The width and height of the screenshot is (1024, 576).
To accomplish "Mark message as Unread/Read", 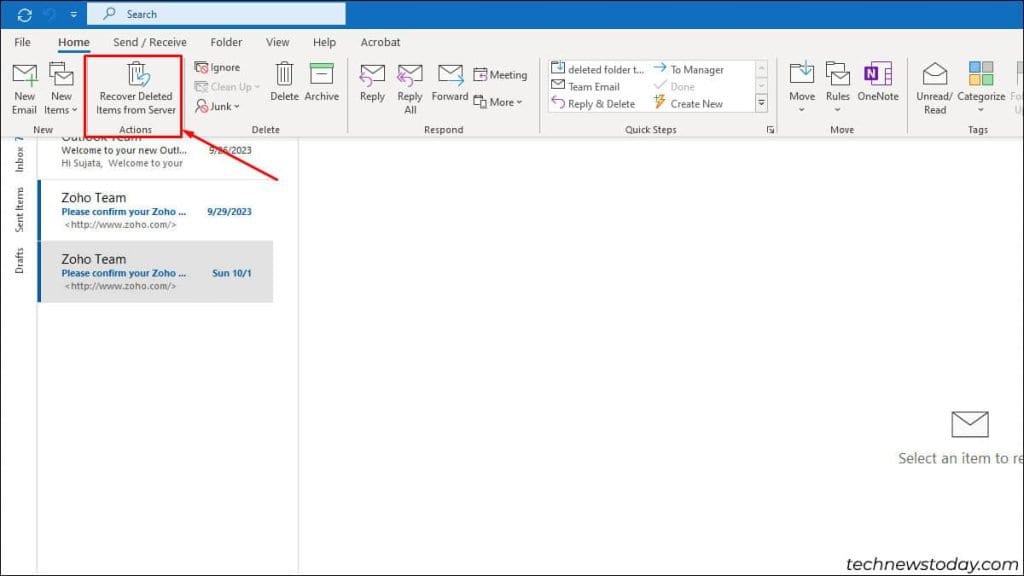I will point(934,86).
